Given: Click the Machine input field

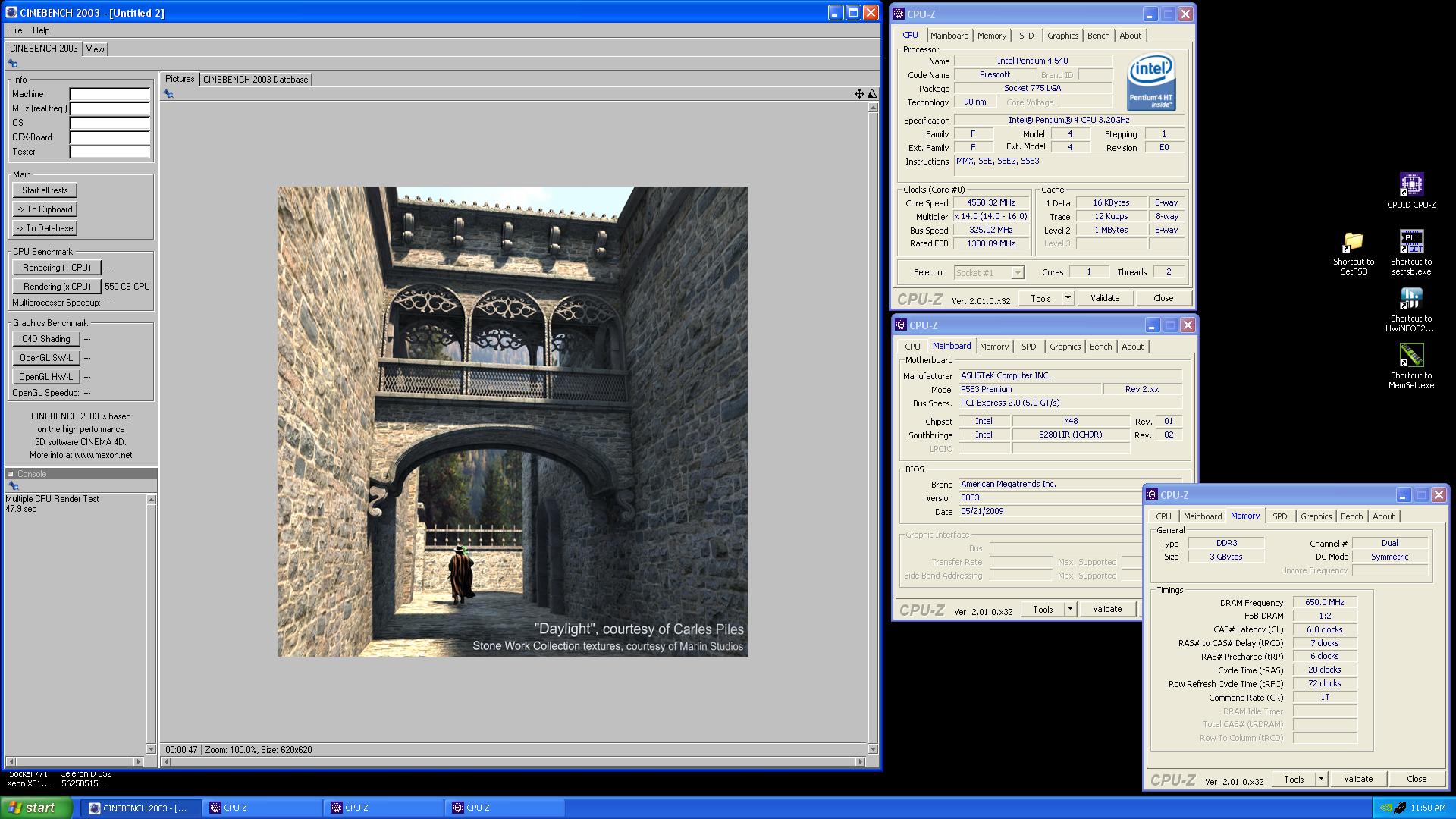Looking at the screenshot, I should click(110, 94).
